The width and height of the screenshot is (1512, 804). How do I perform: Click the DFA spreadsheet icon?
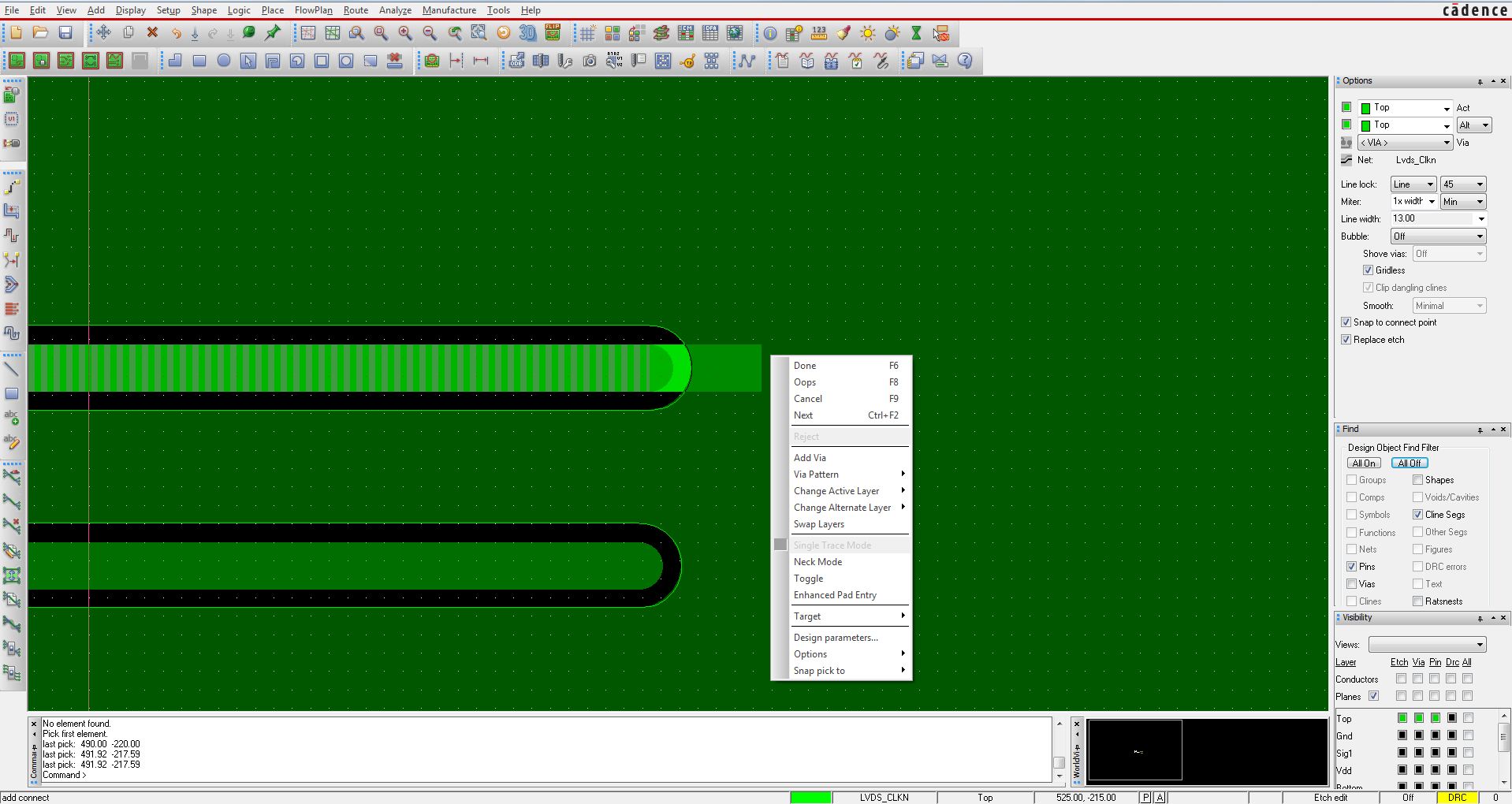pyautogui.click(x=710, y=33)
